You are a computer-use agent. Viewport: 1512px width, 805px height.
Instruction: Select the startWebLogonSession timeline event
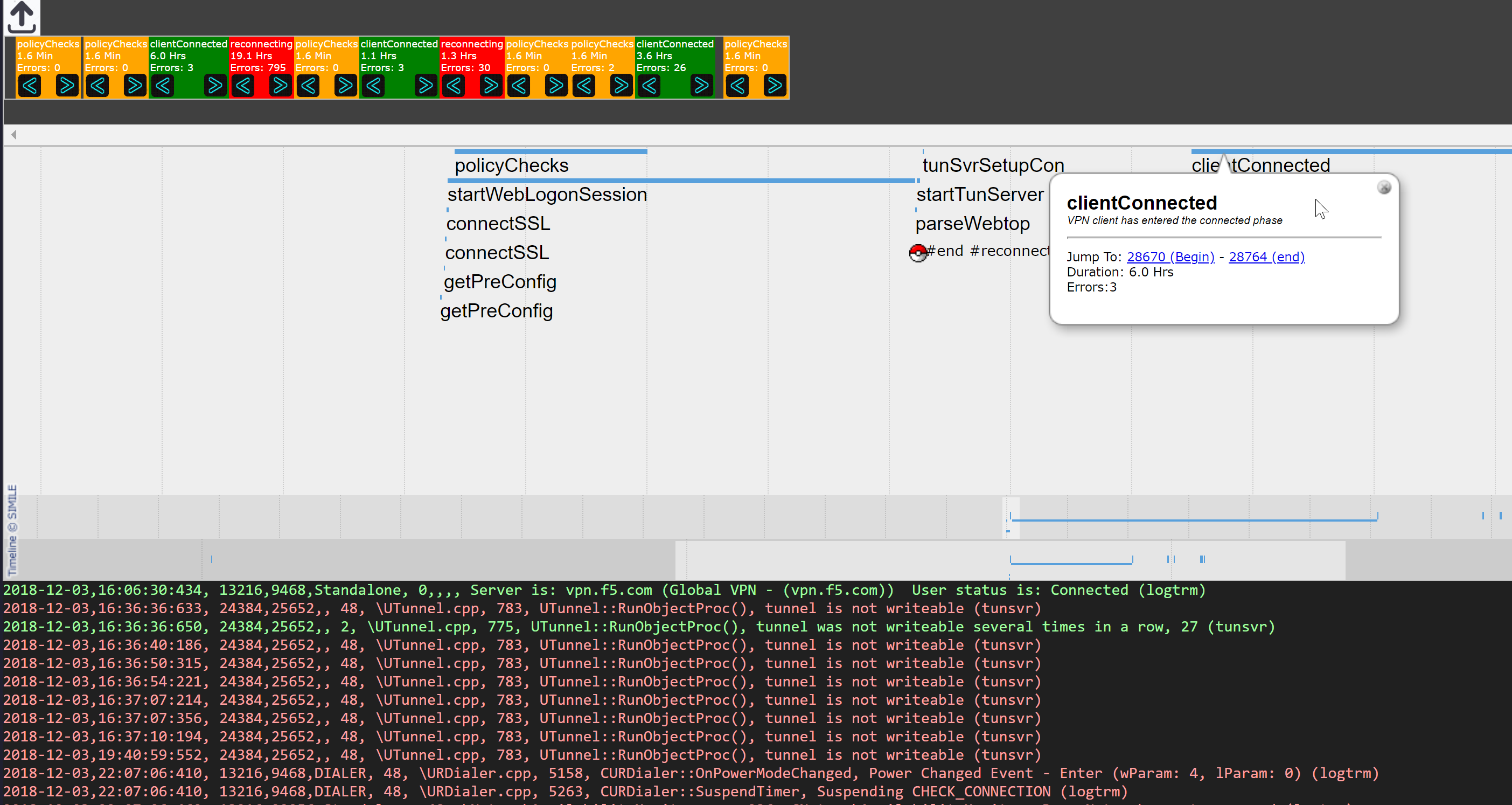546,195
